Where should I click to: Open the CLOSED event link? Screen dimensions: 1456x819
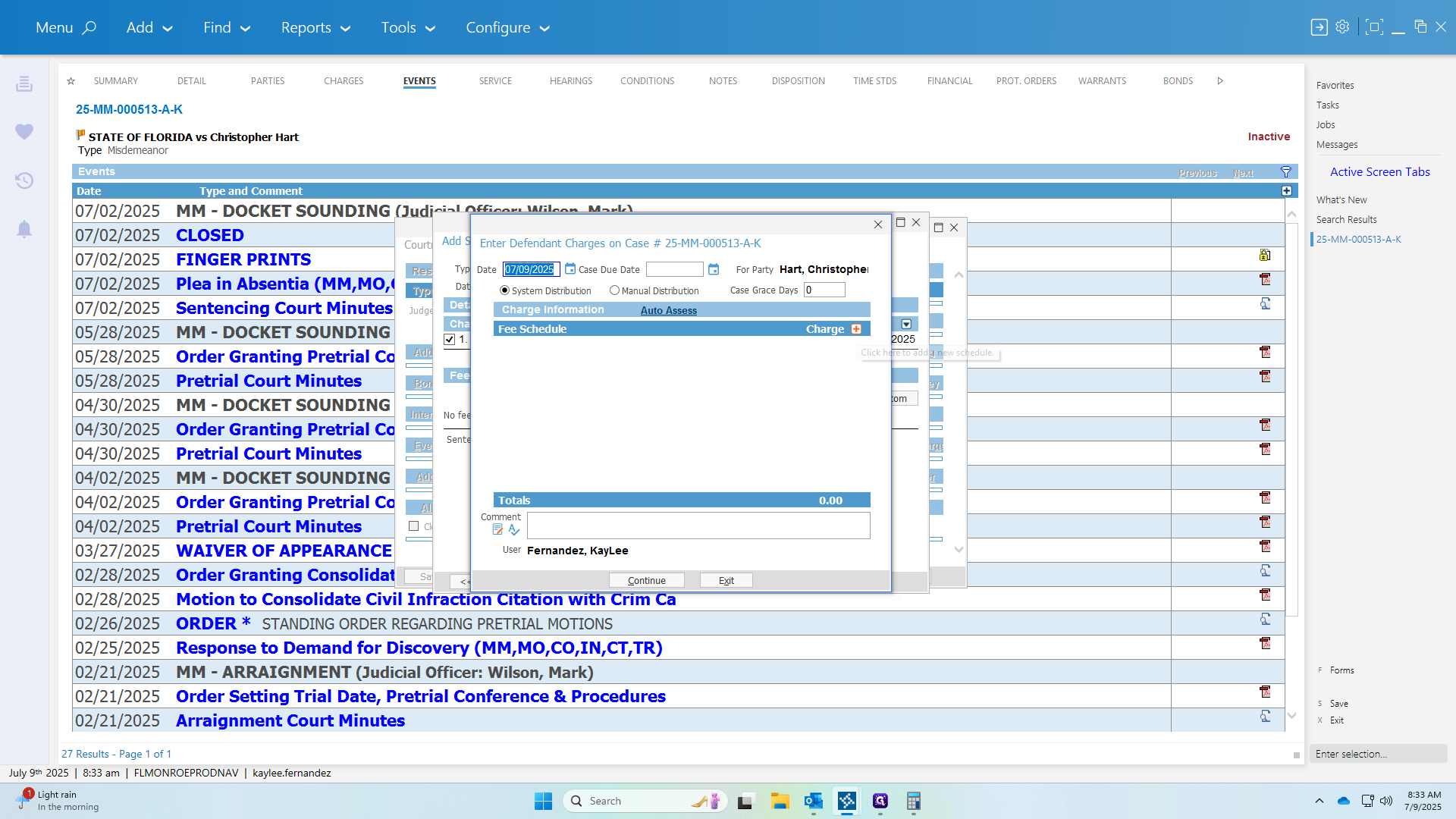click(x=210, y=235)
